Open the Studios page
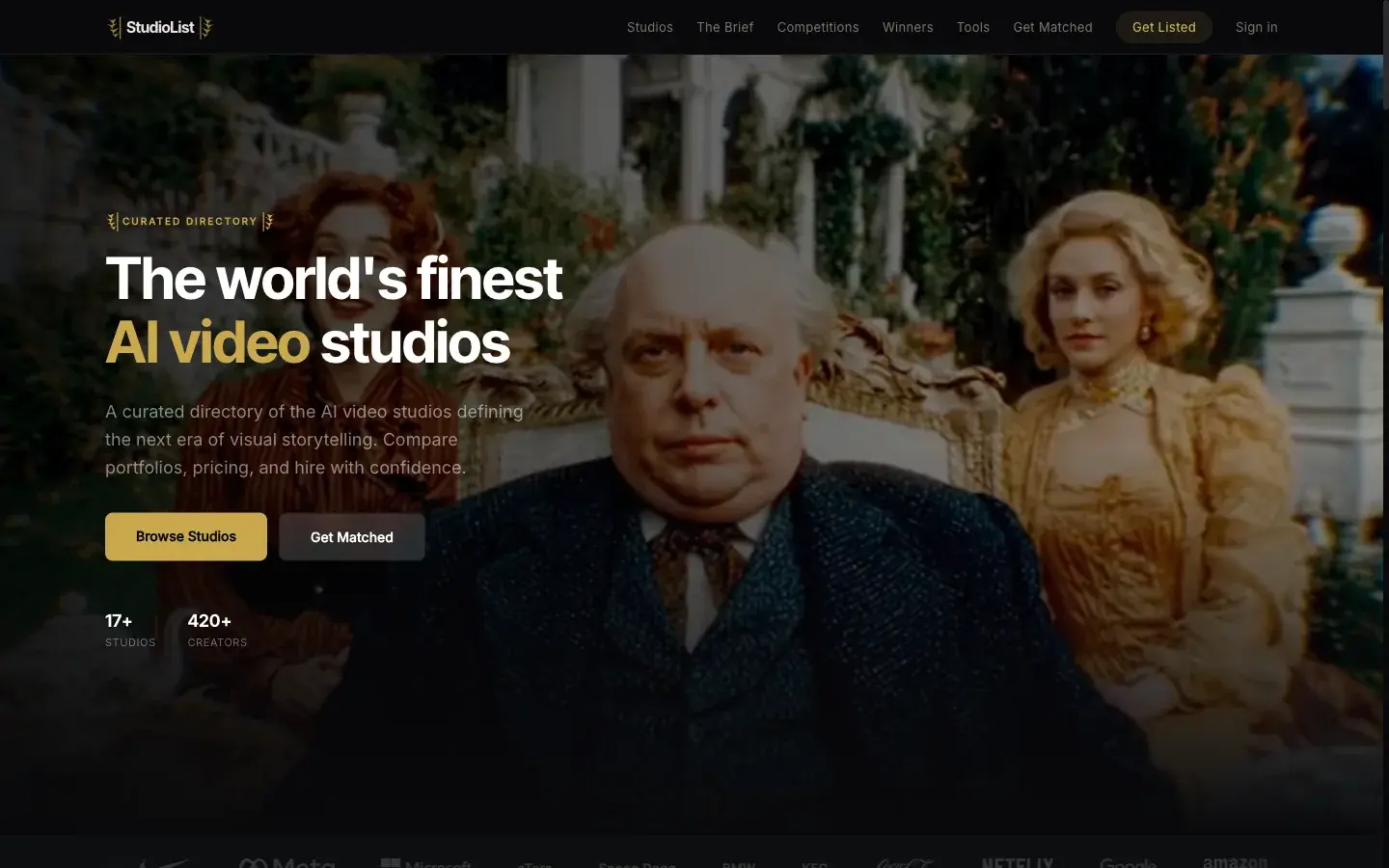The width and height of the screenshot is (1389, 868). coord(649,27)
